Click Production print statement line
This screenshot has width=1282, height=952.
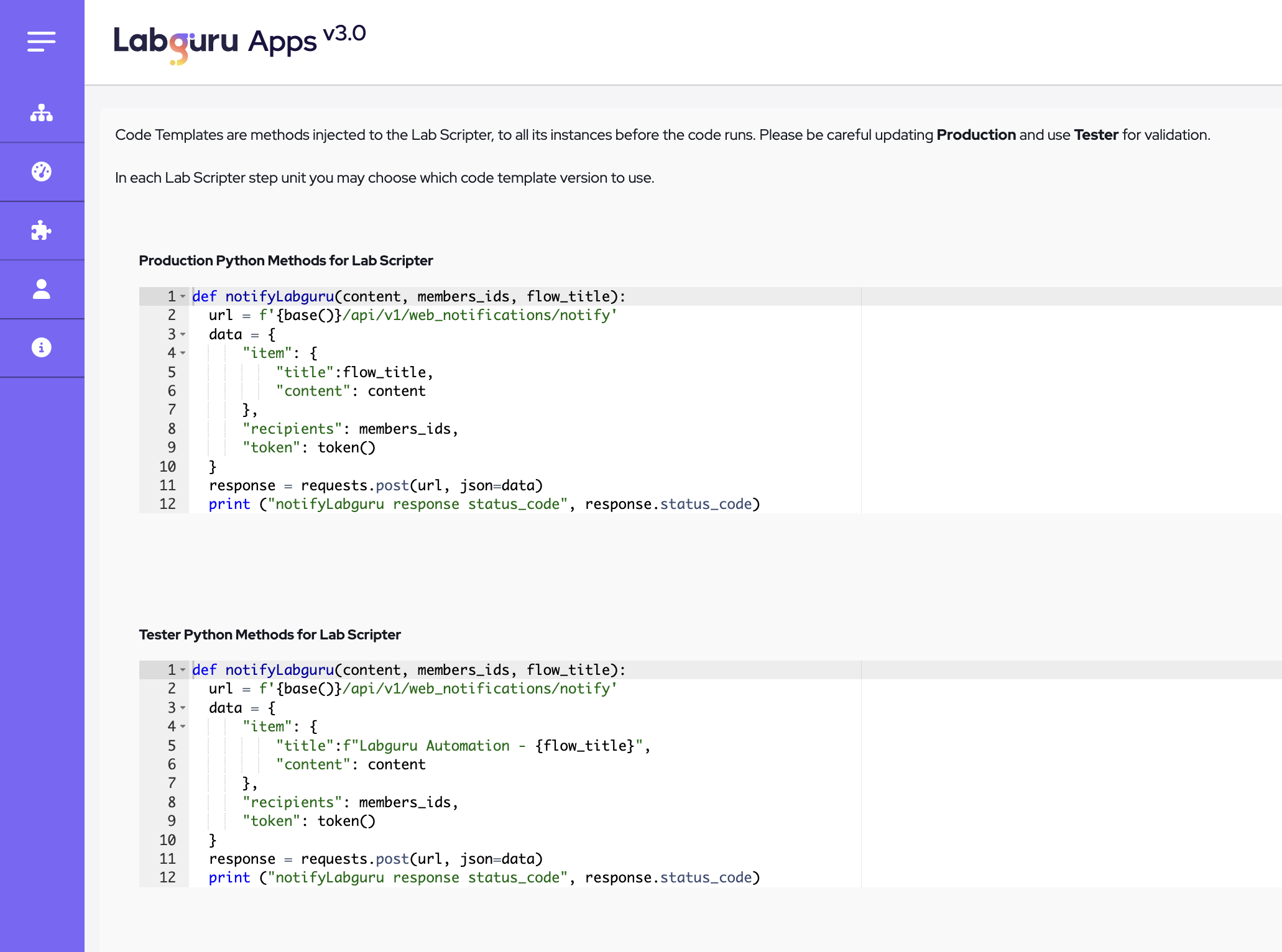coord(484,504)
